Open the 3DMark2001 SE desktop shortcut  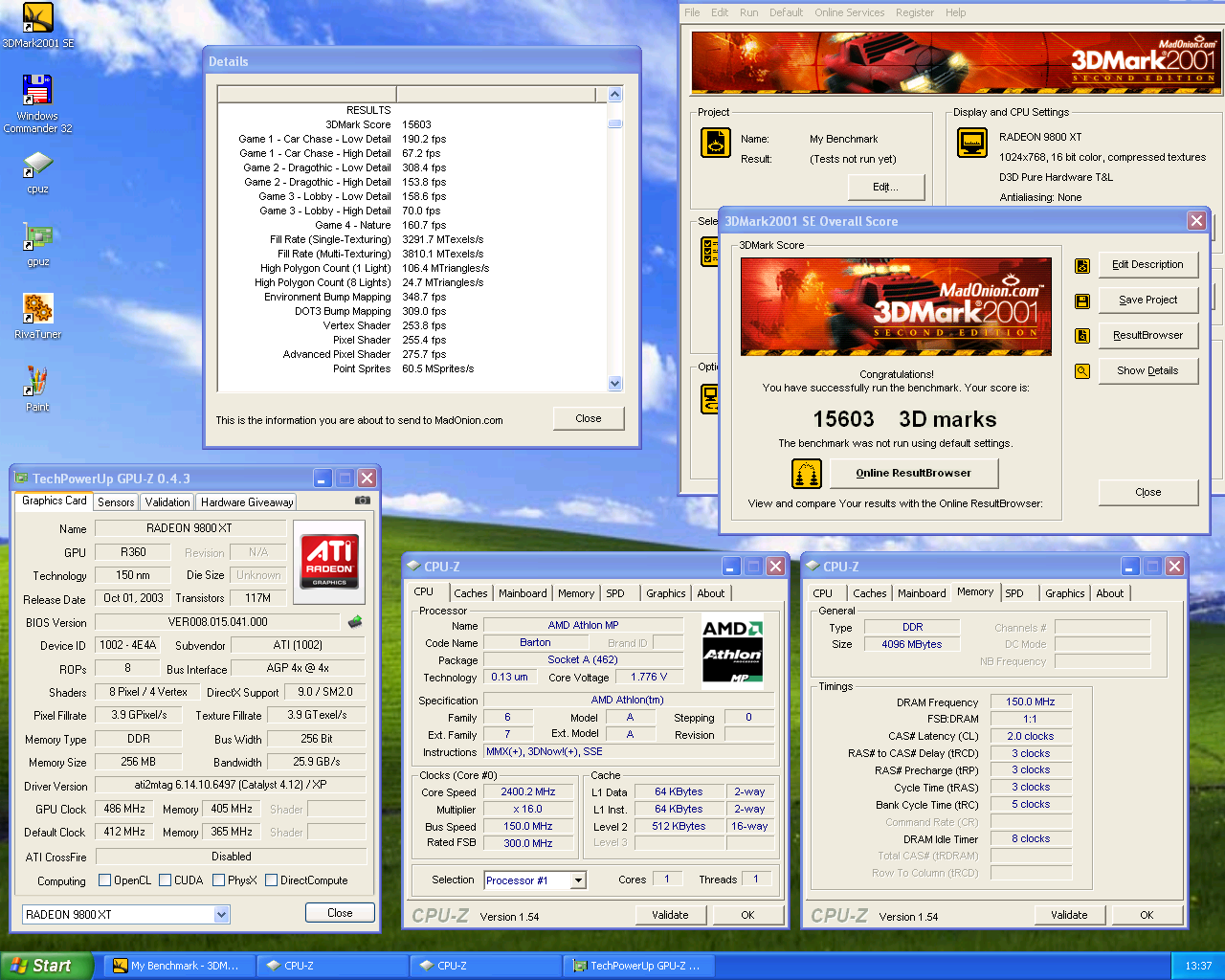point(37,25)
